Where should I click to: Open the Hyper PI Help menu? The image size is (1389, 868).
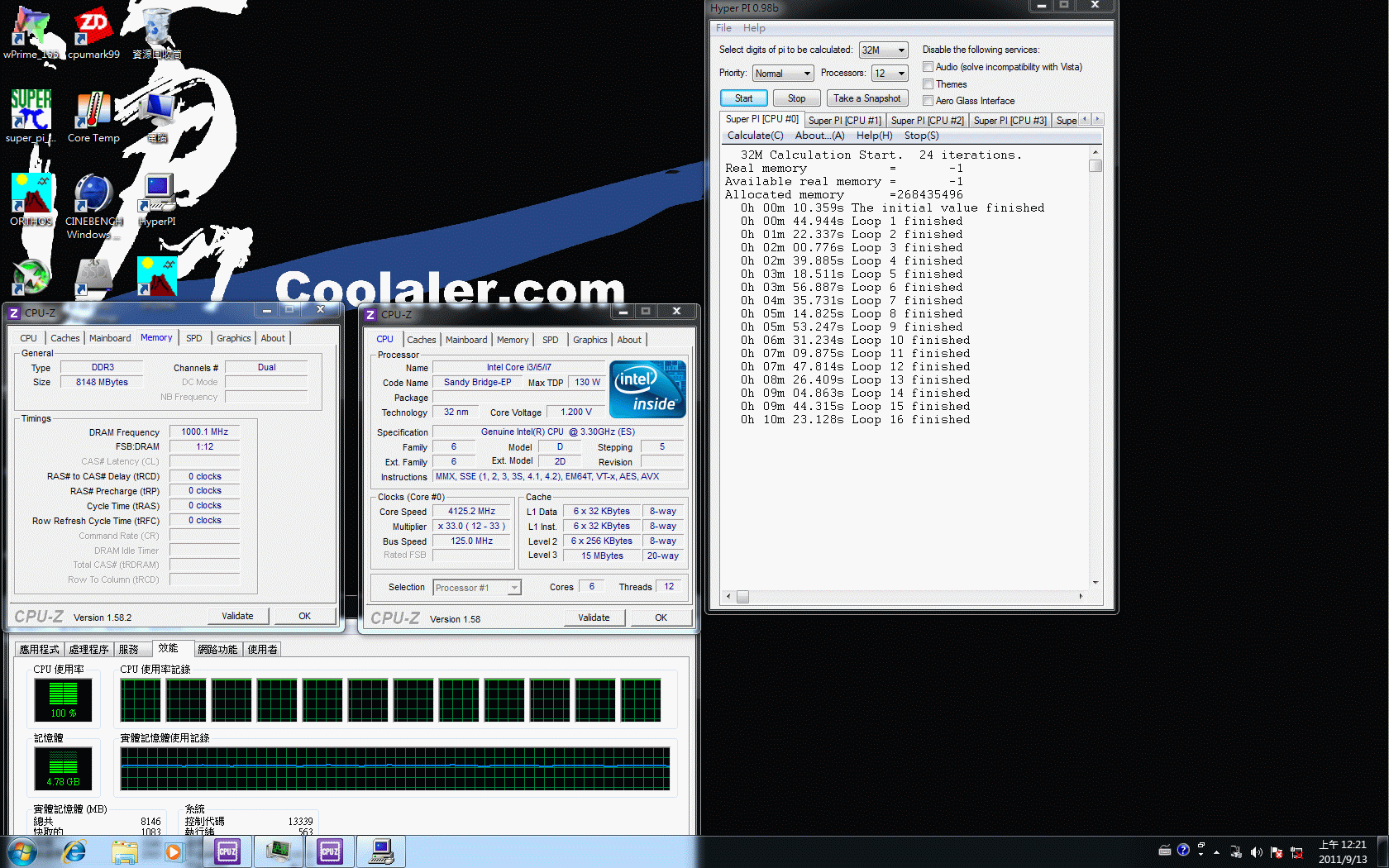pos(754,28)
